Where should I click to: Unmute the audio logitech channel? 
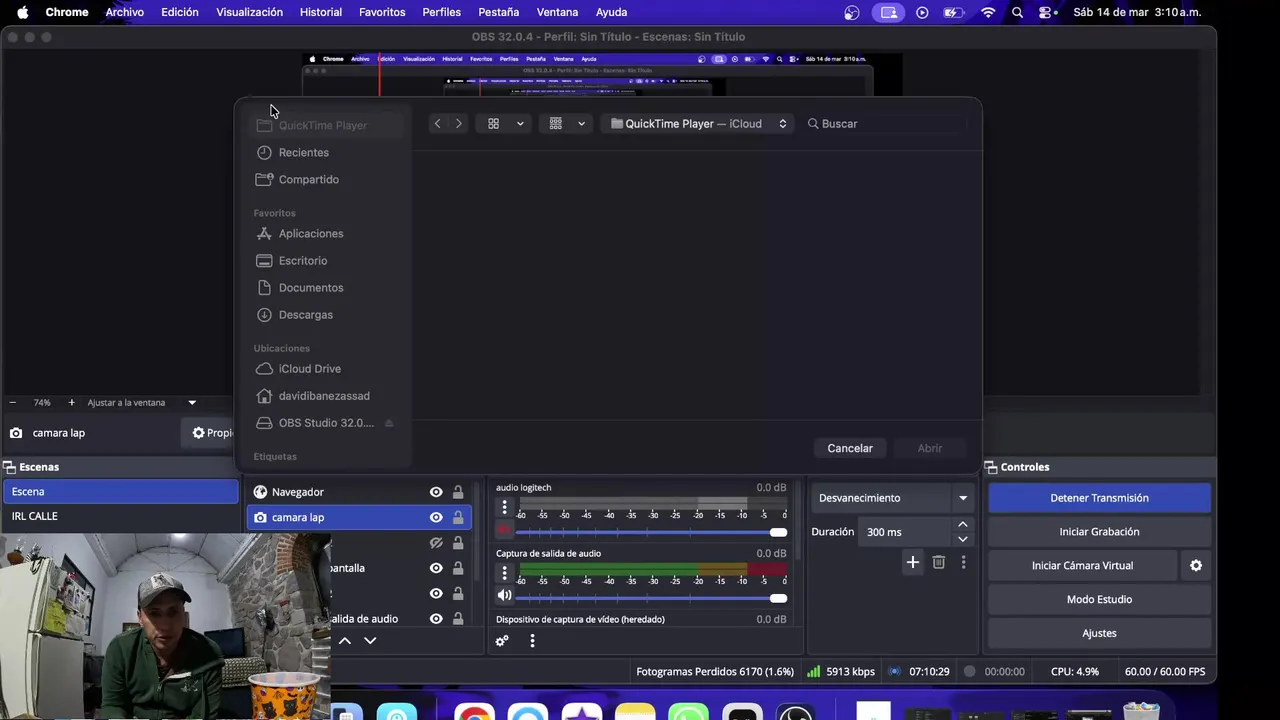click(x=504, y=531)
